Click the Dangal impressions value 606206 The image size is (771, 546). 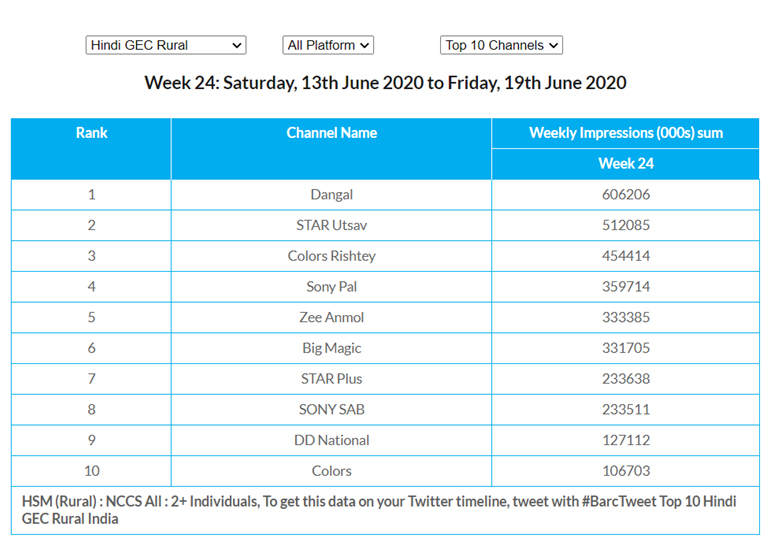pos(625,195)
